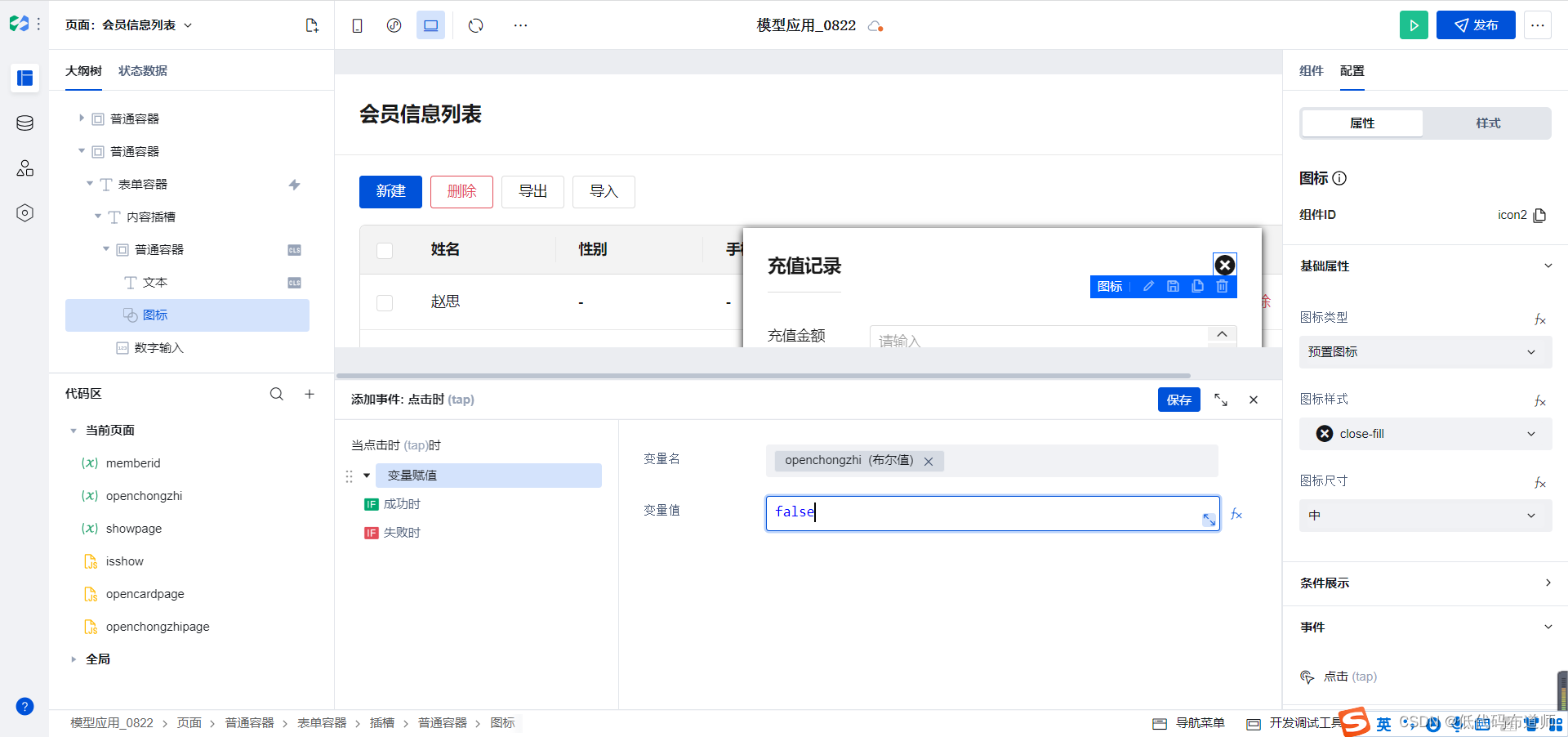
Task: Switch to mobile device preview
Action: pyautogui.click(x=357, y=25)
